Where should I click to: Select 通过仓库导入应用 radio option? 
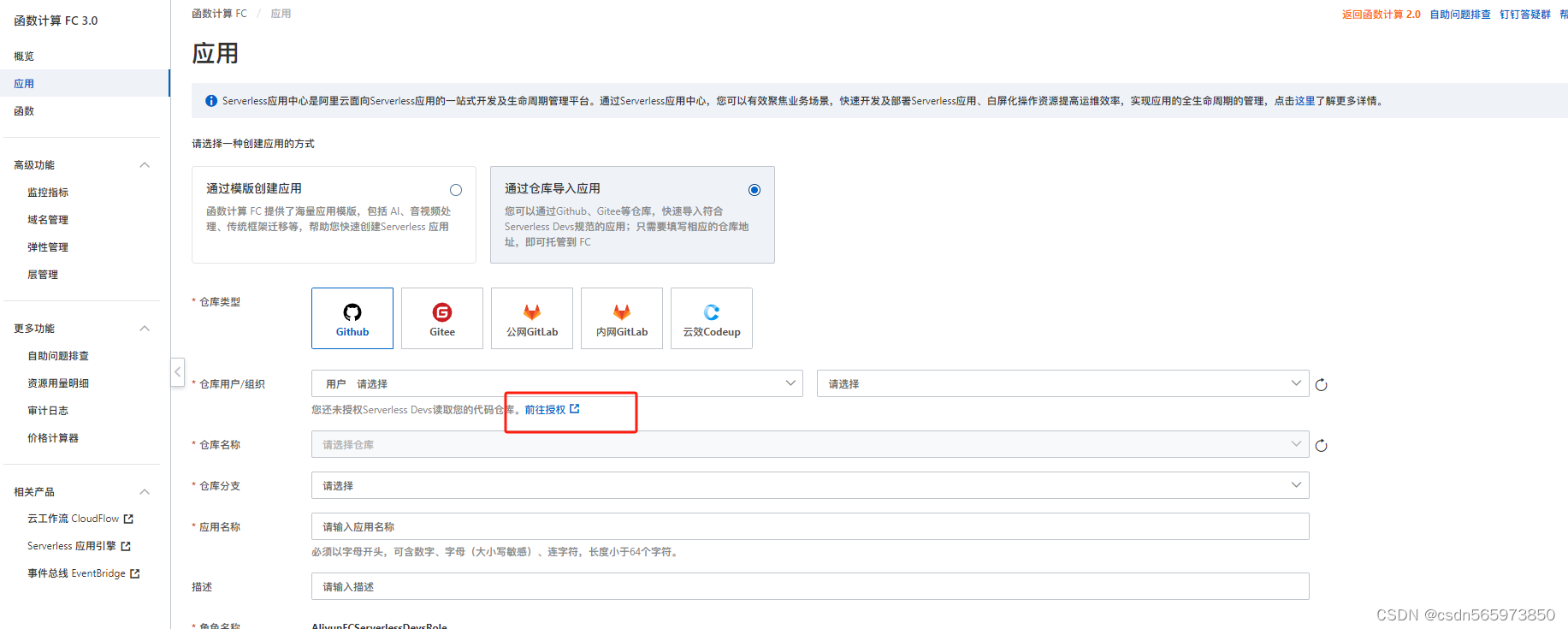pos(754,190)
